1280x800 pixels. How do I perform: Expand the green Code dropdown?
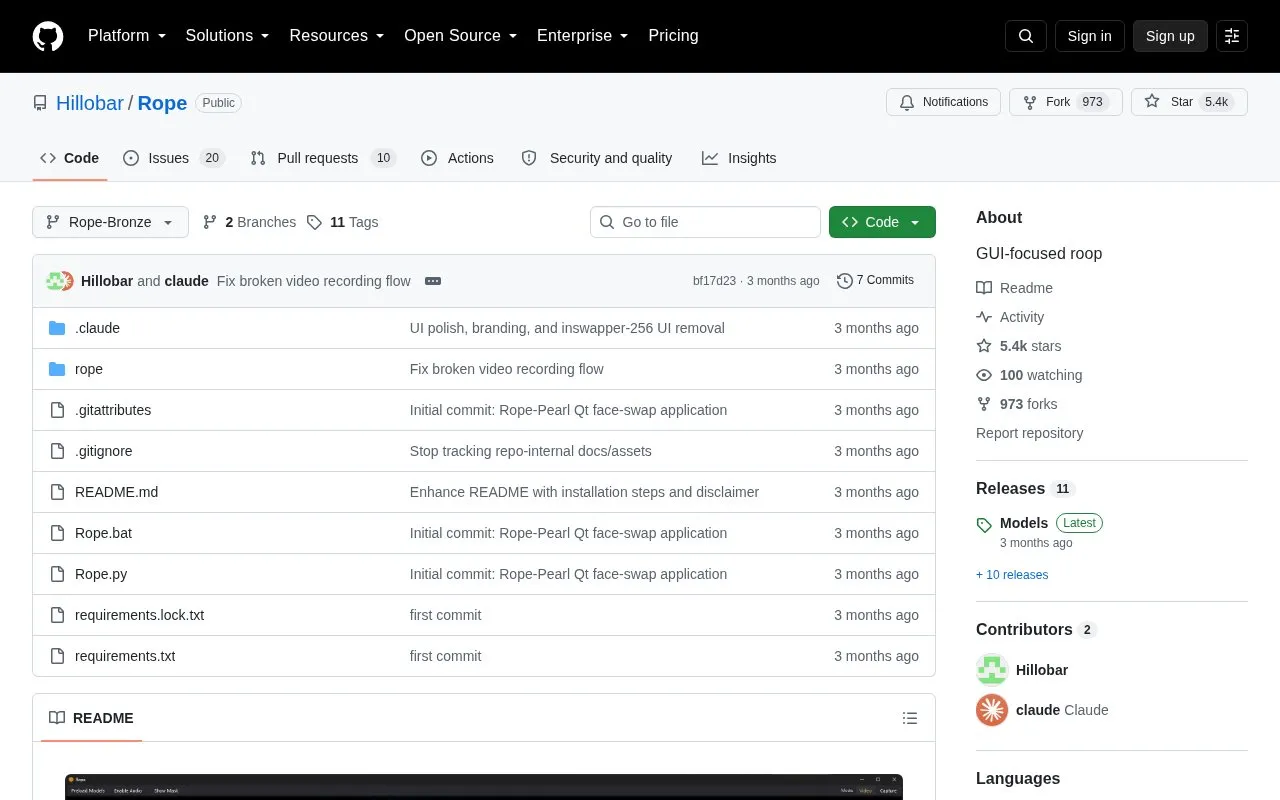(882, 222)
